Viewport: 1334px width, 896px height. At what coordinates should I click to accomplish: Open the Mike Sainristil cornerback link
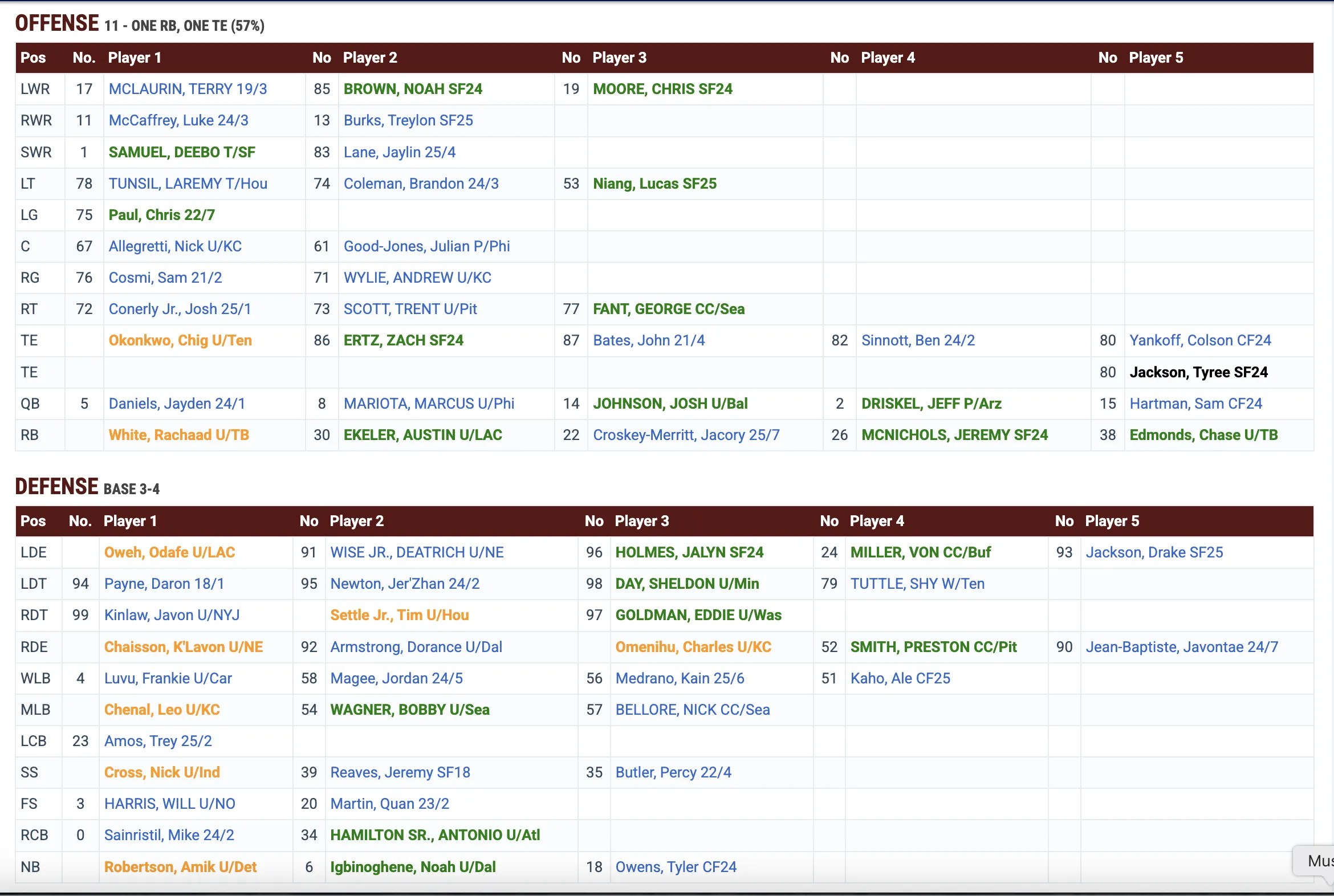[169, 835]
